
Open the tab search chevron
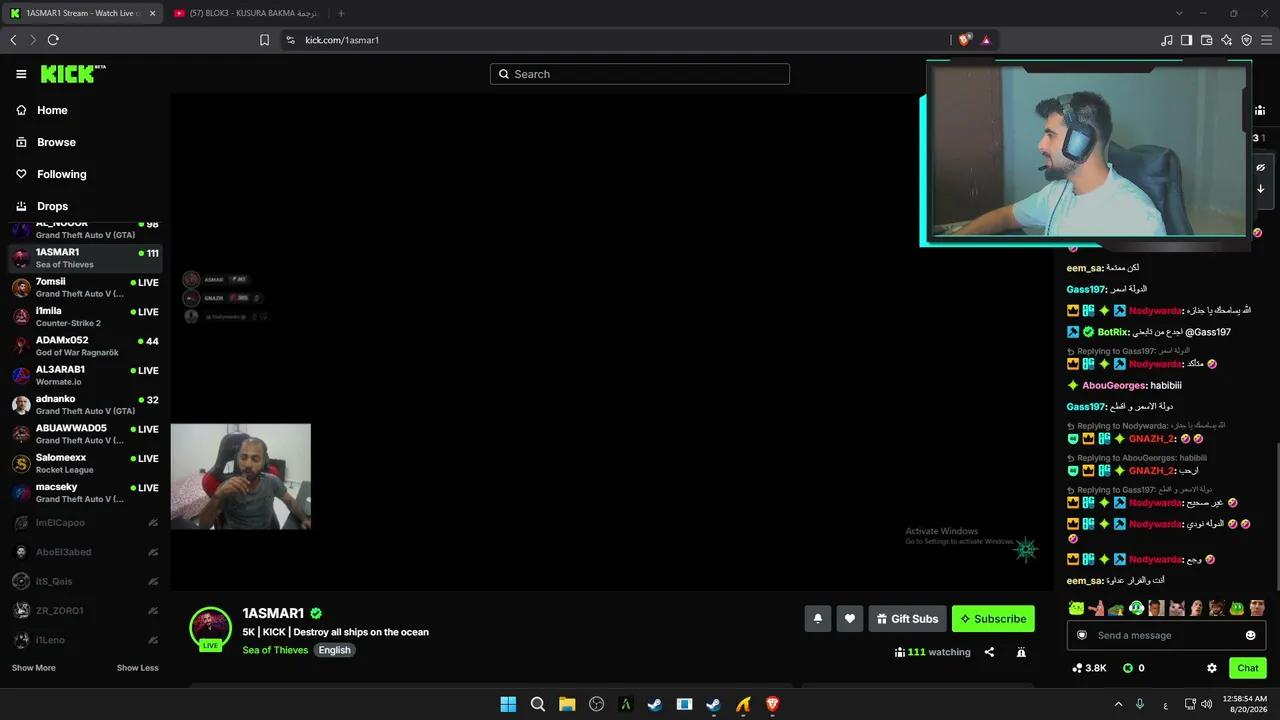[x=1179, y=13]
